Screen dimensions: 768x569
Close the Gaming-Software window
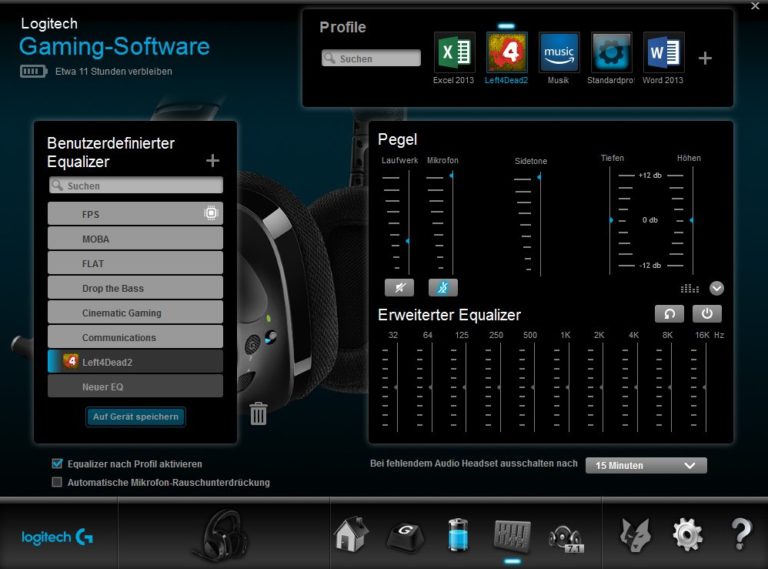click(755, 6)
